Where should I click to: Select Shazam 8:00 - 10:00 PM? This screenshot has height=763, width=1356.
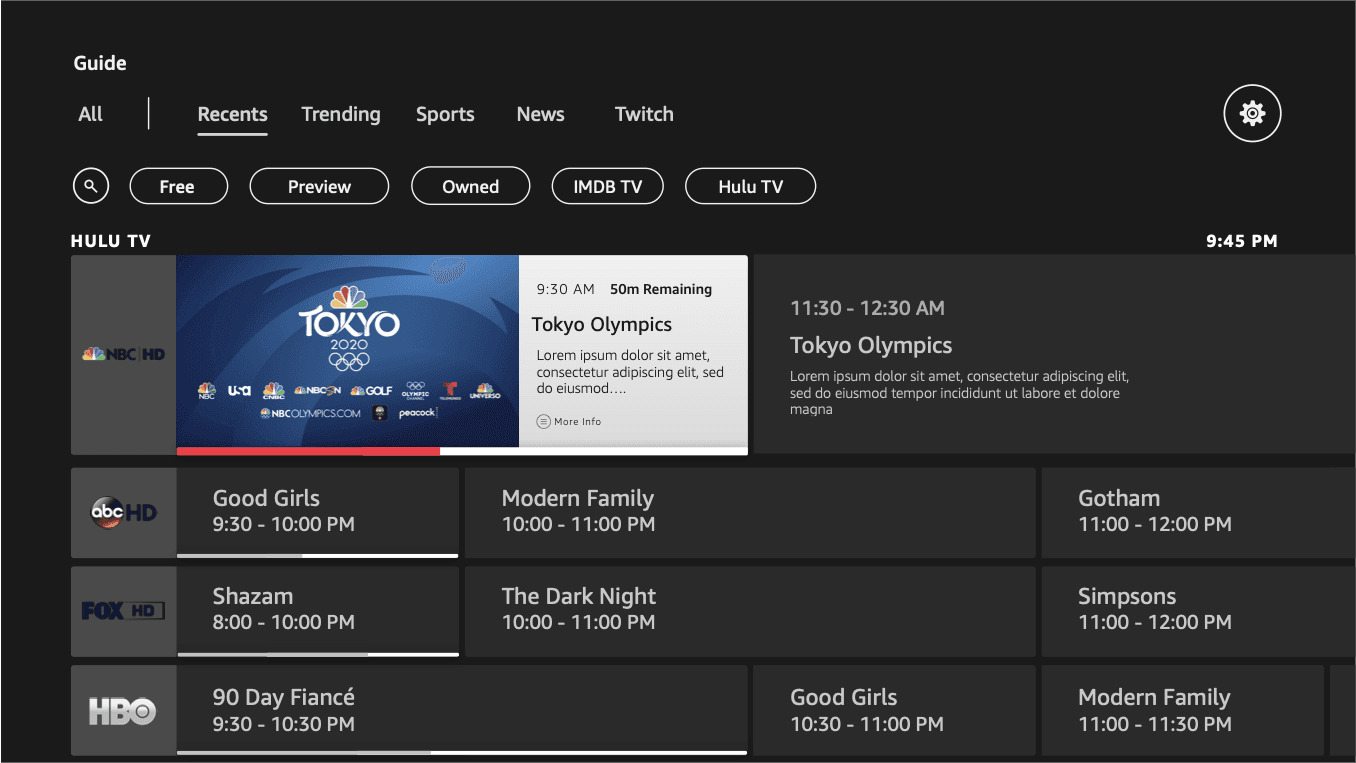(x=318, y=609)
